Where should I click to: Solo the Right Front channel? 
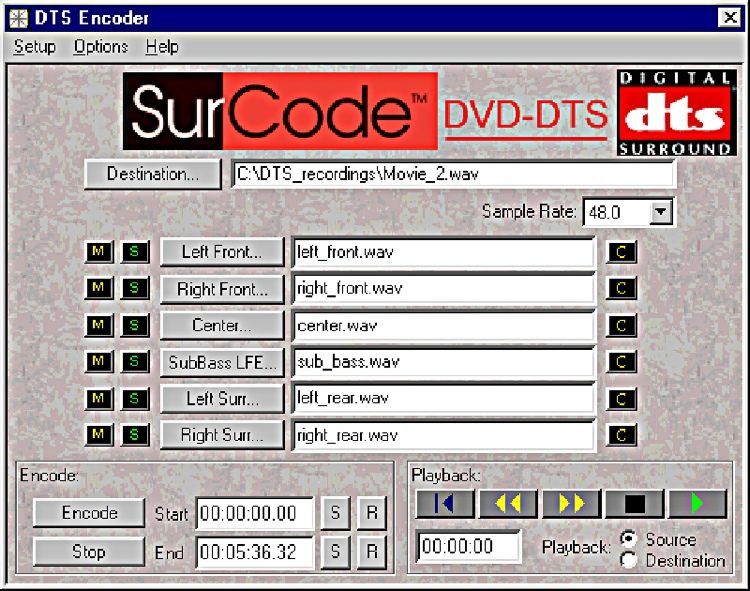coord(135,290)
